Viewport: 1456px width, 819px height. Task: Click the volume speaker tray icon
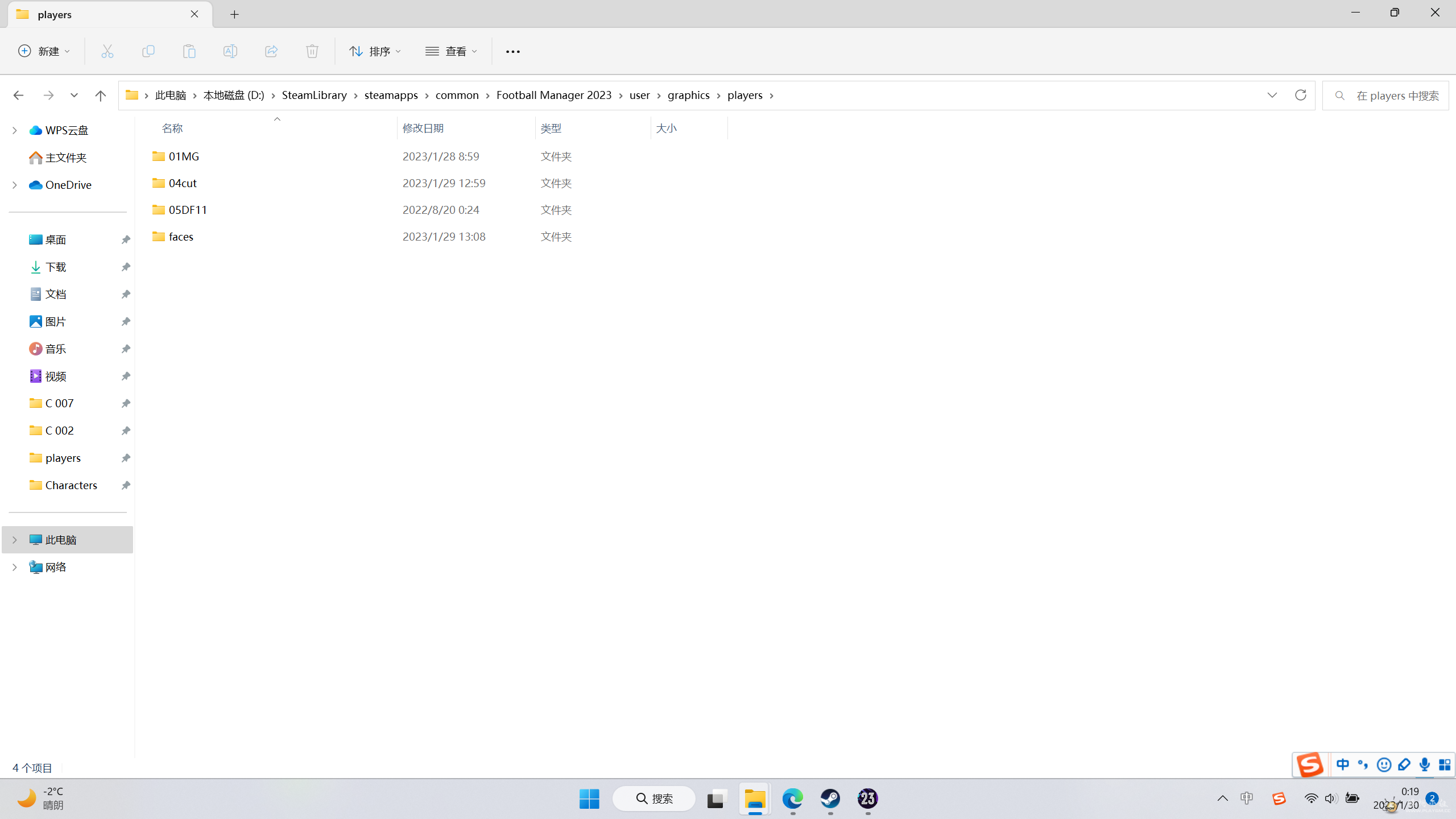point(1331,799)
